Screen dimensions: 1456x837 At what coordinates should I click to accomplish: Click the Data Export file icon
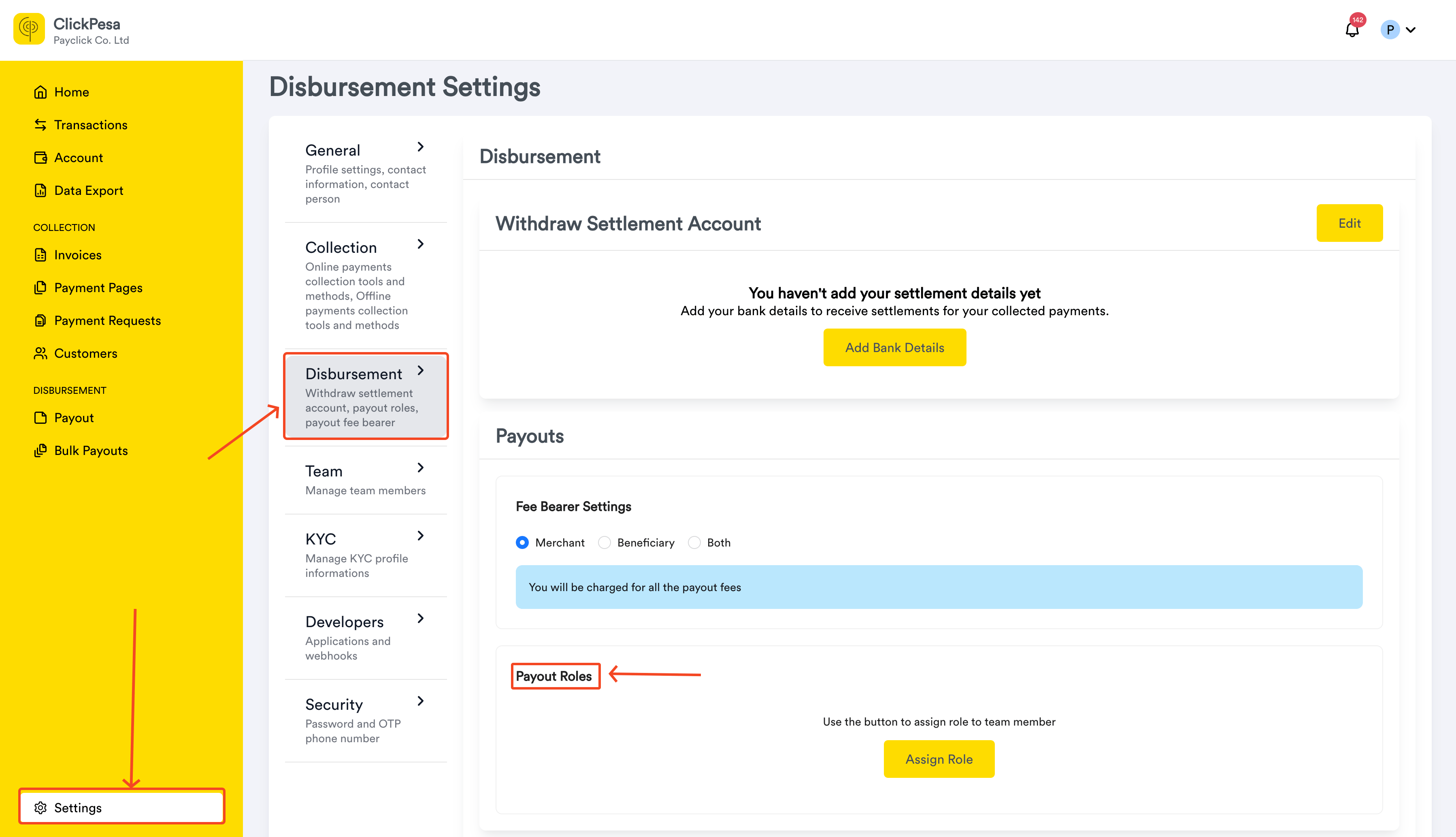40,190
